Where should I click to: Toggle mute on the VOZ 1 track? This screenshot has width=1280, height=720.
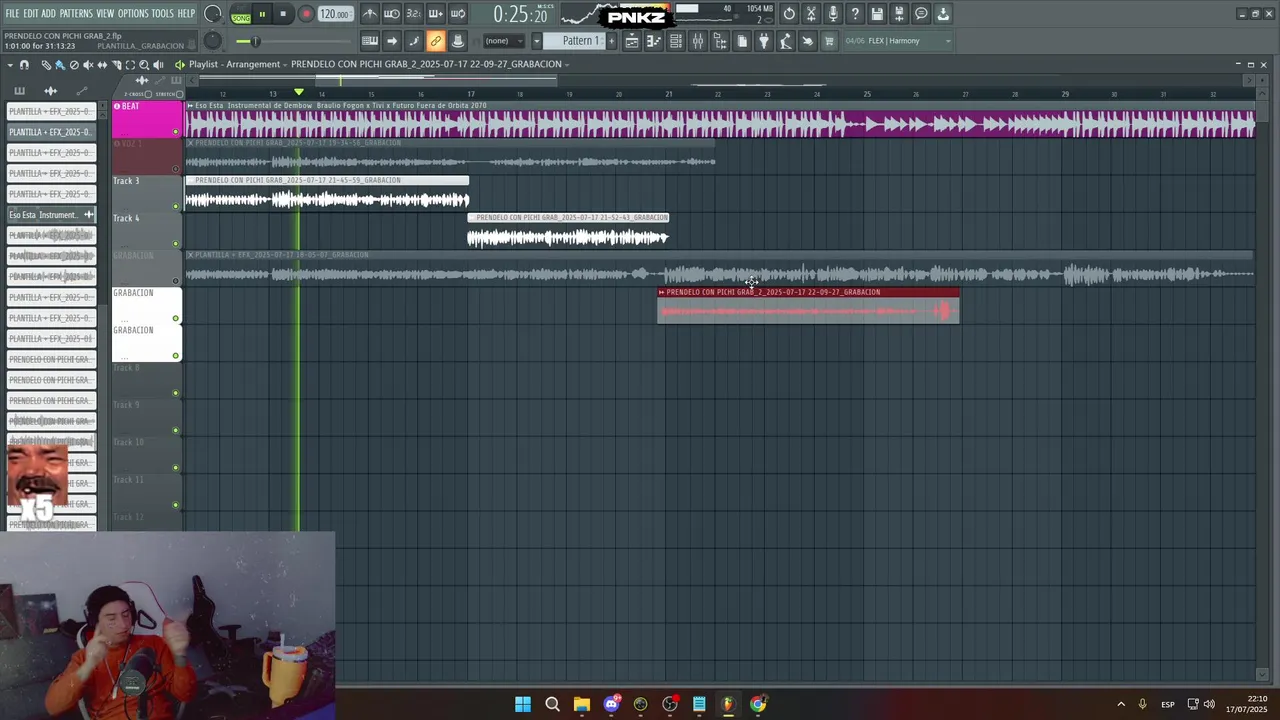coord(176,169)
